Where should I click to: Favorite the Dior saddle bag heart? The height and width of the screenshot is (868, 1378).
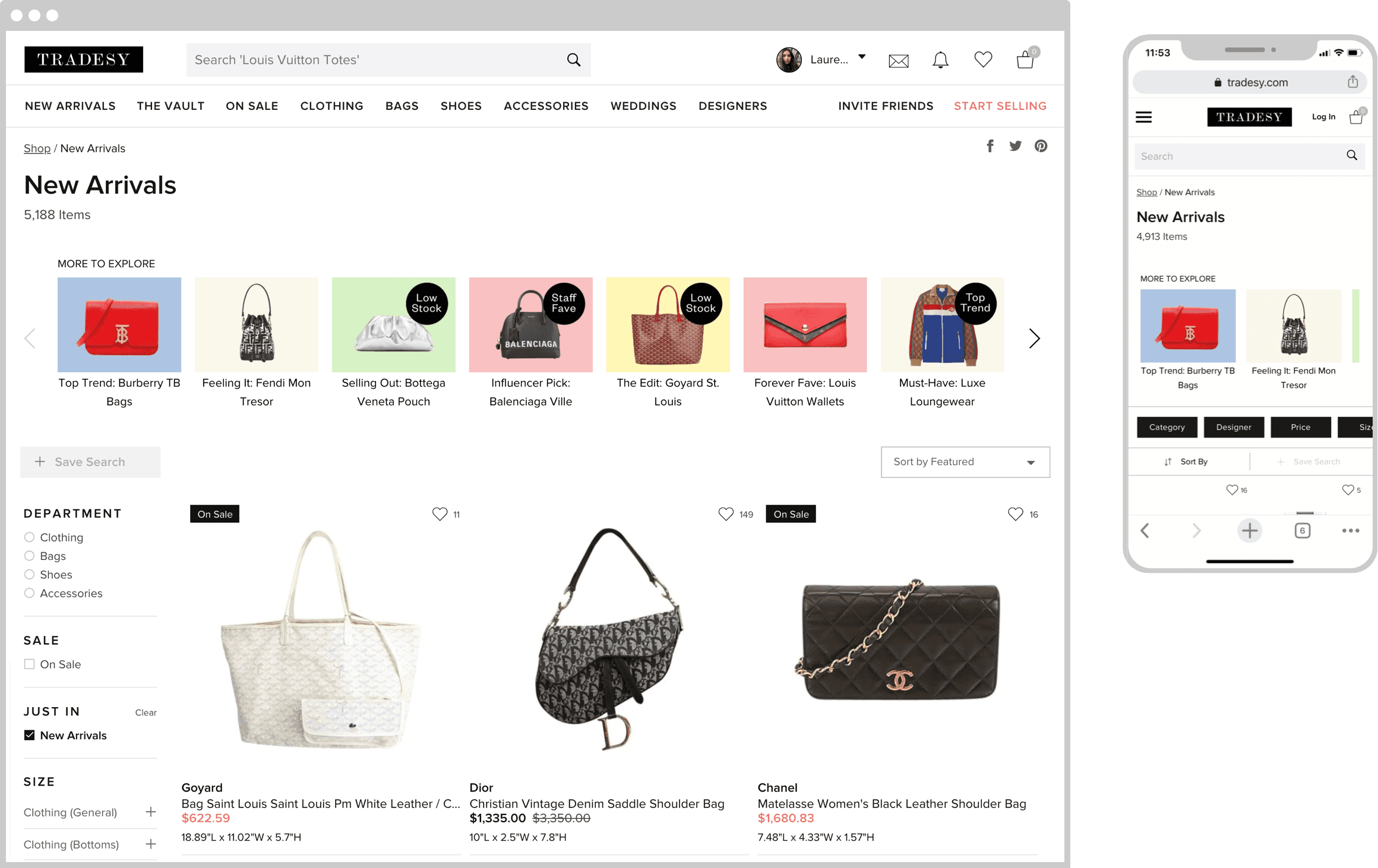tap(726, 514)
